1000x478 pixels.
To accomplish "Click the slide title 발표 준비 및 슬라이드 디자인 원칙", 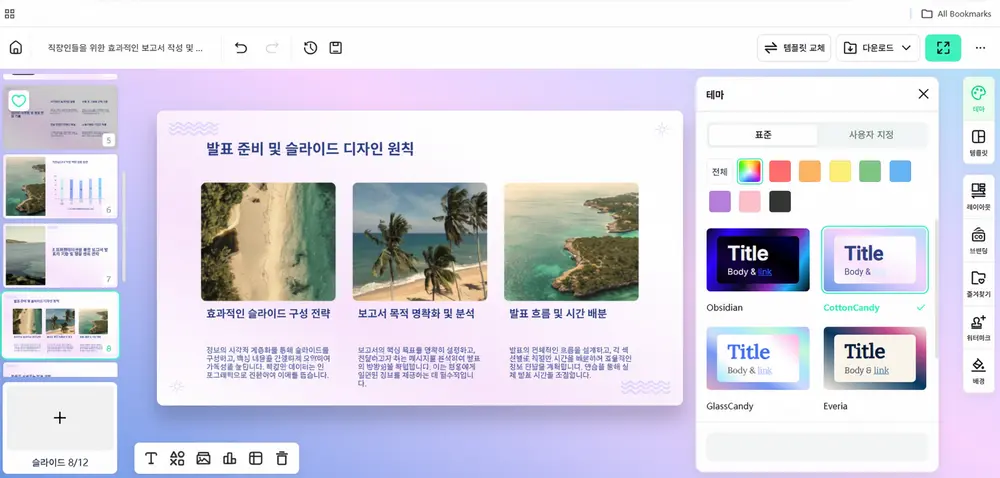I will [310, 148].
